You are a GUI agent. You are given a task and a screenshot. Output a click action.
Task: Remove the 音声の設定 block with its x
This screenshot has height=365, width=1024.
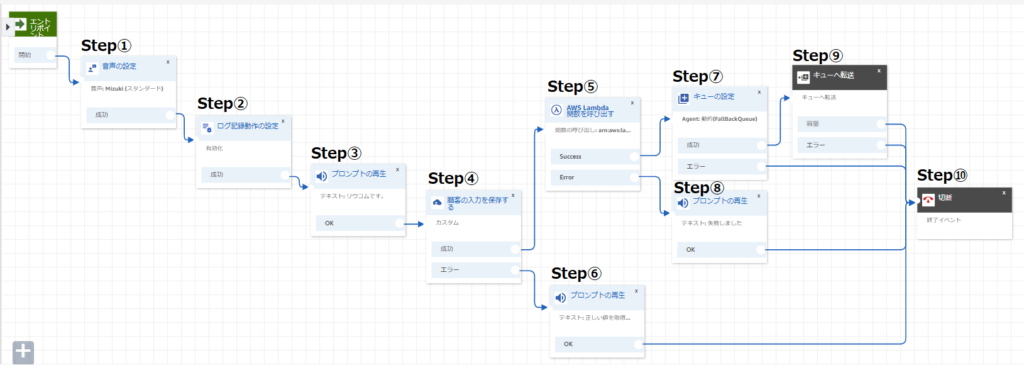[168, 62]
